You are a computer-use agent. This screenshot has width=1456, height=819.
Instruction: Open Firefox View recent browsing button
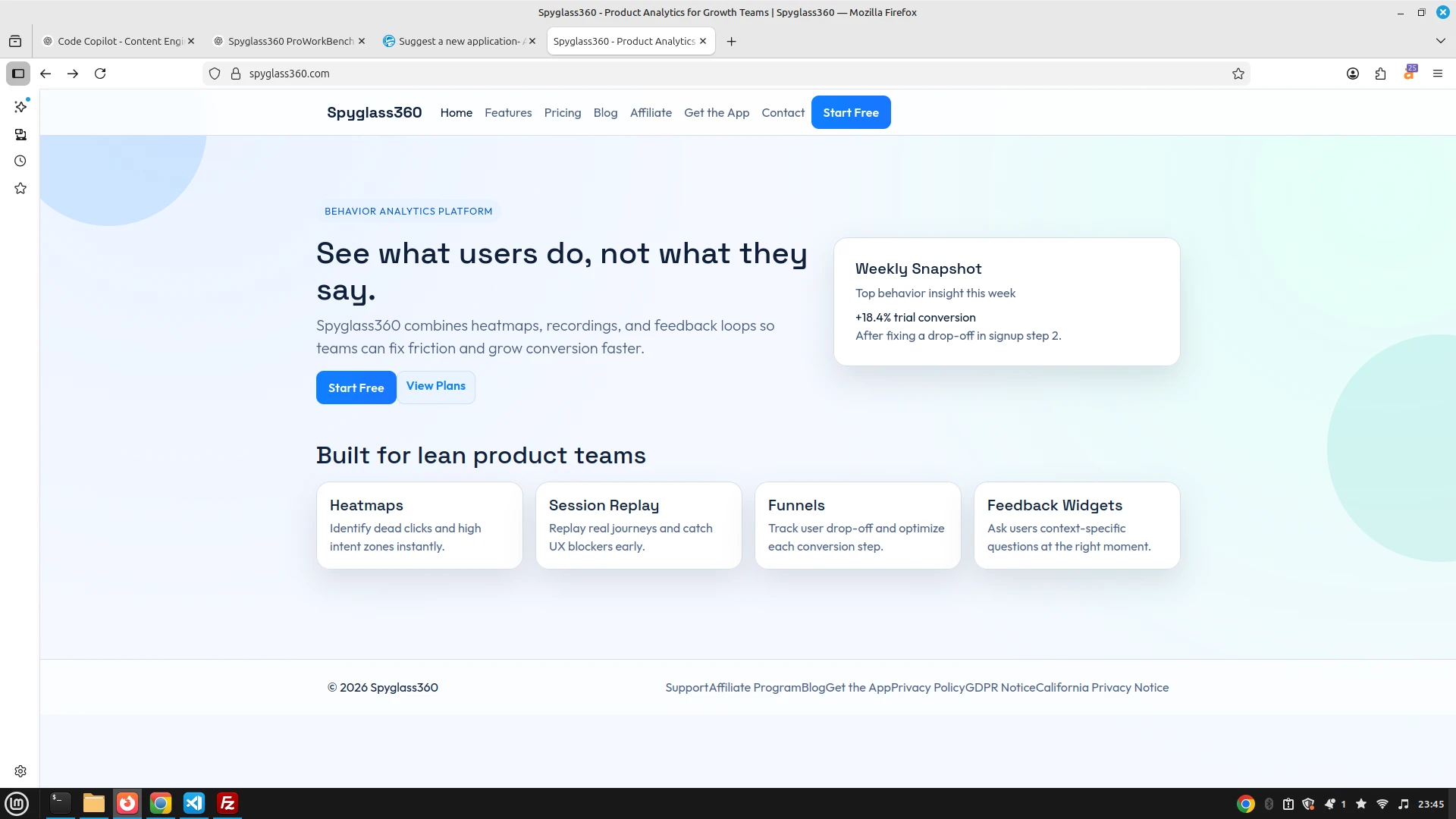pos(15,41)
